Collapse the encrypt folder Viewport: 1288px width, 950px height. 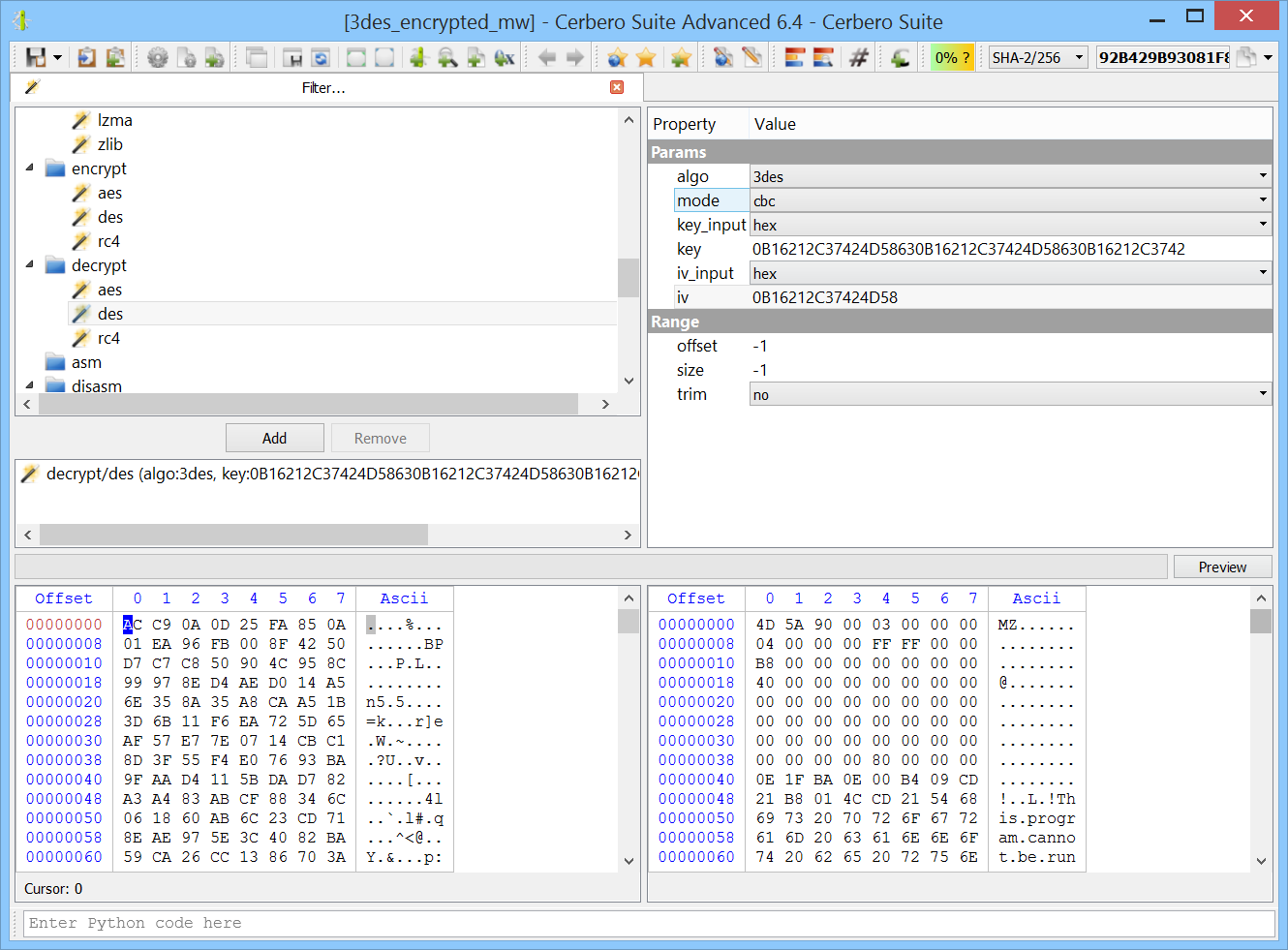pyautogui.click(x=29, y=168)
